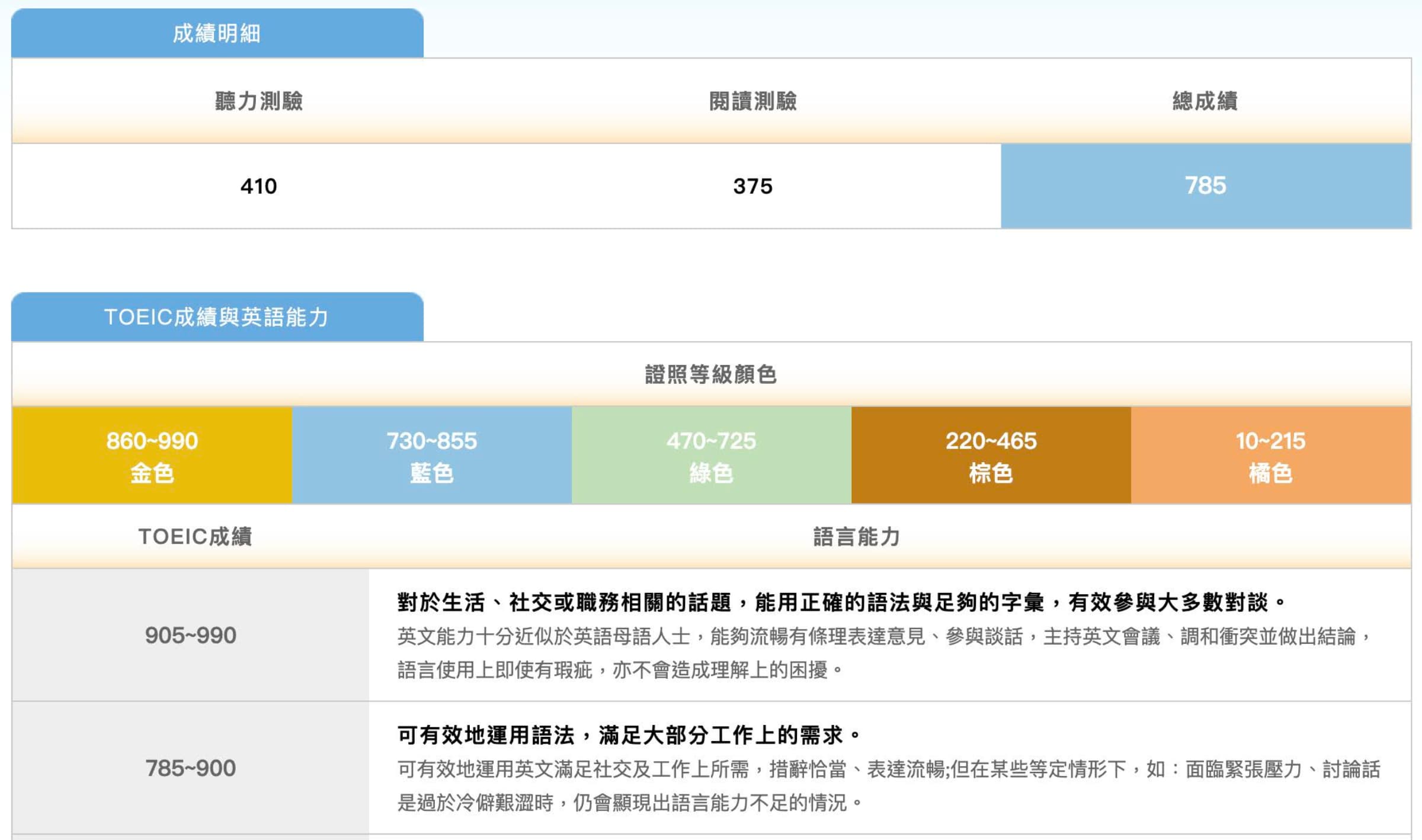Viewport: 1422px width, 840px height.
Task: Click the 語言能力 column header
Action: pos(859,537)
